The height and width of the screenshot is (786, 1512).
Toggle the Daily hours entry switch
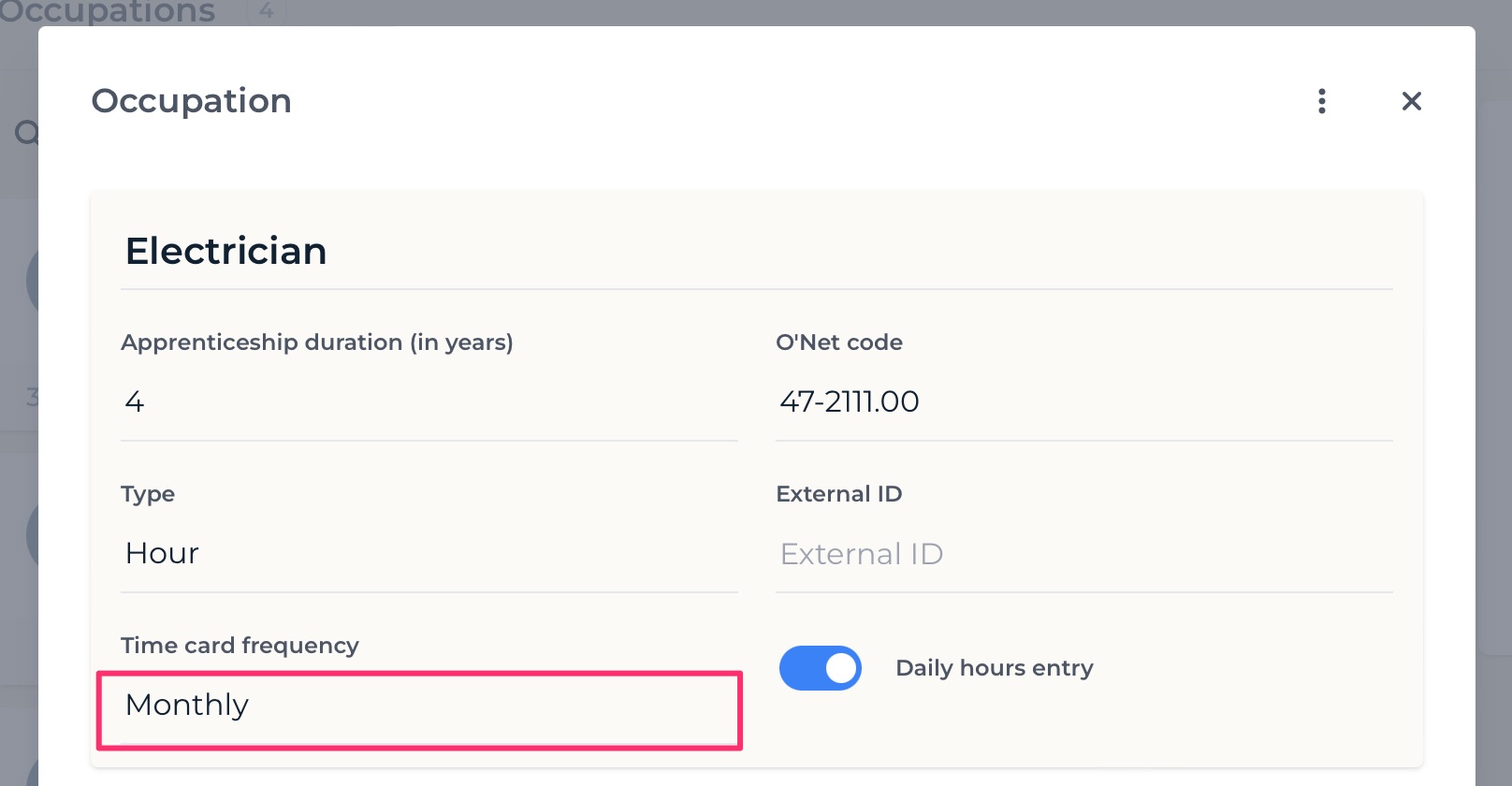tap(820, 668)
